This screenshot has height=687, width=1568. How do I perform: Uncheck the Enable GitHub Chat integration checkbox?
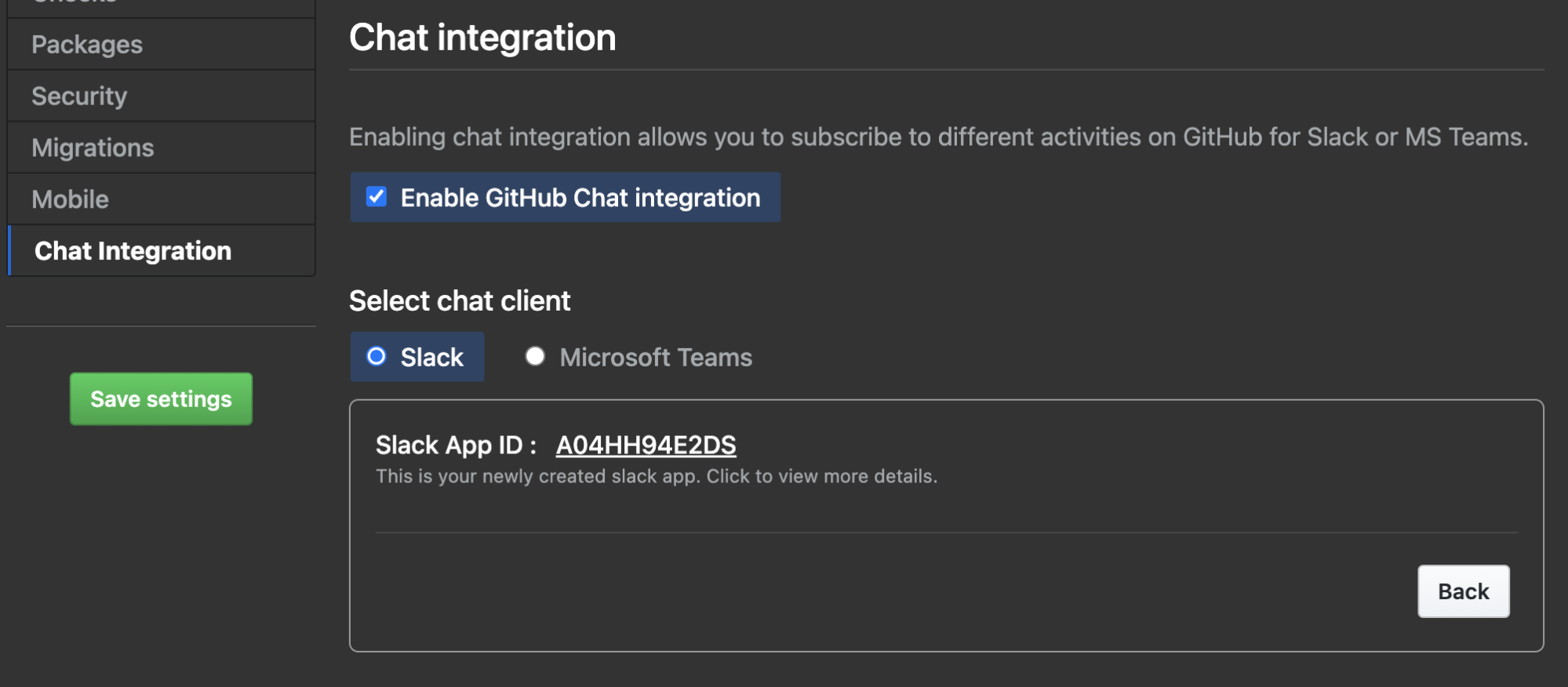pos(377,197)
